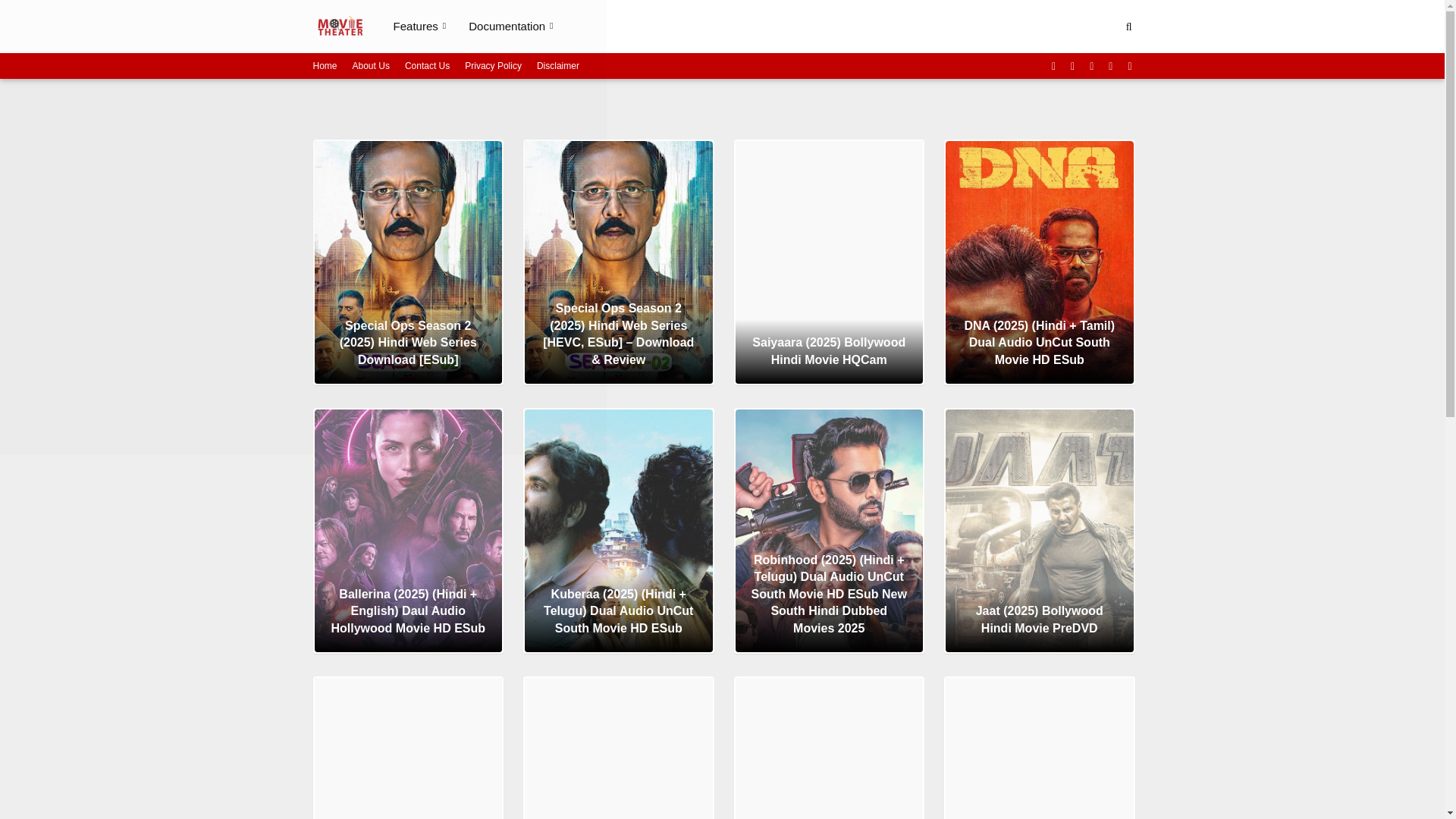The width and height of the screenshot is (1456, 819).
Task: Click the middle of five social icons
Action: (x=1092, y=66)
